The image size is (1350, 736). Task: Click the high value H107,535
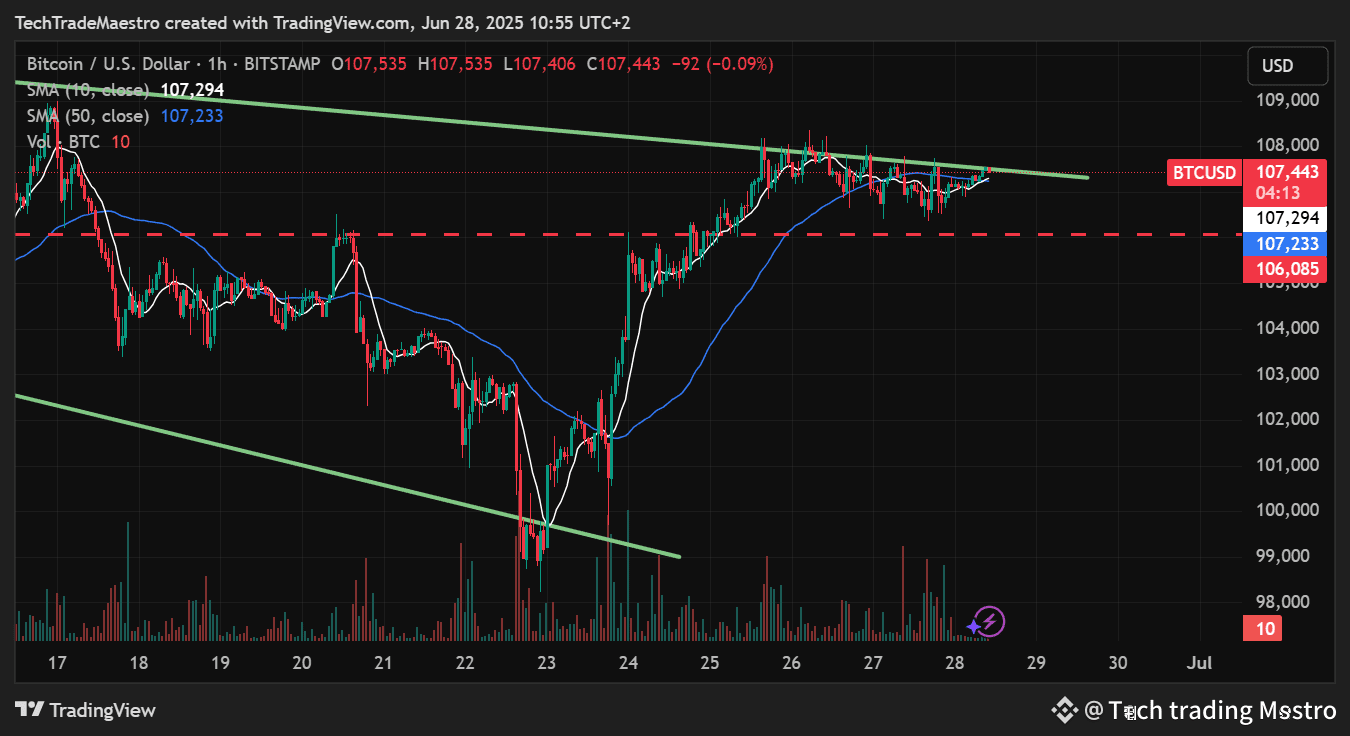[x=455, y=64]
